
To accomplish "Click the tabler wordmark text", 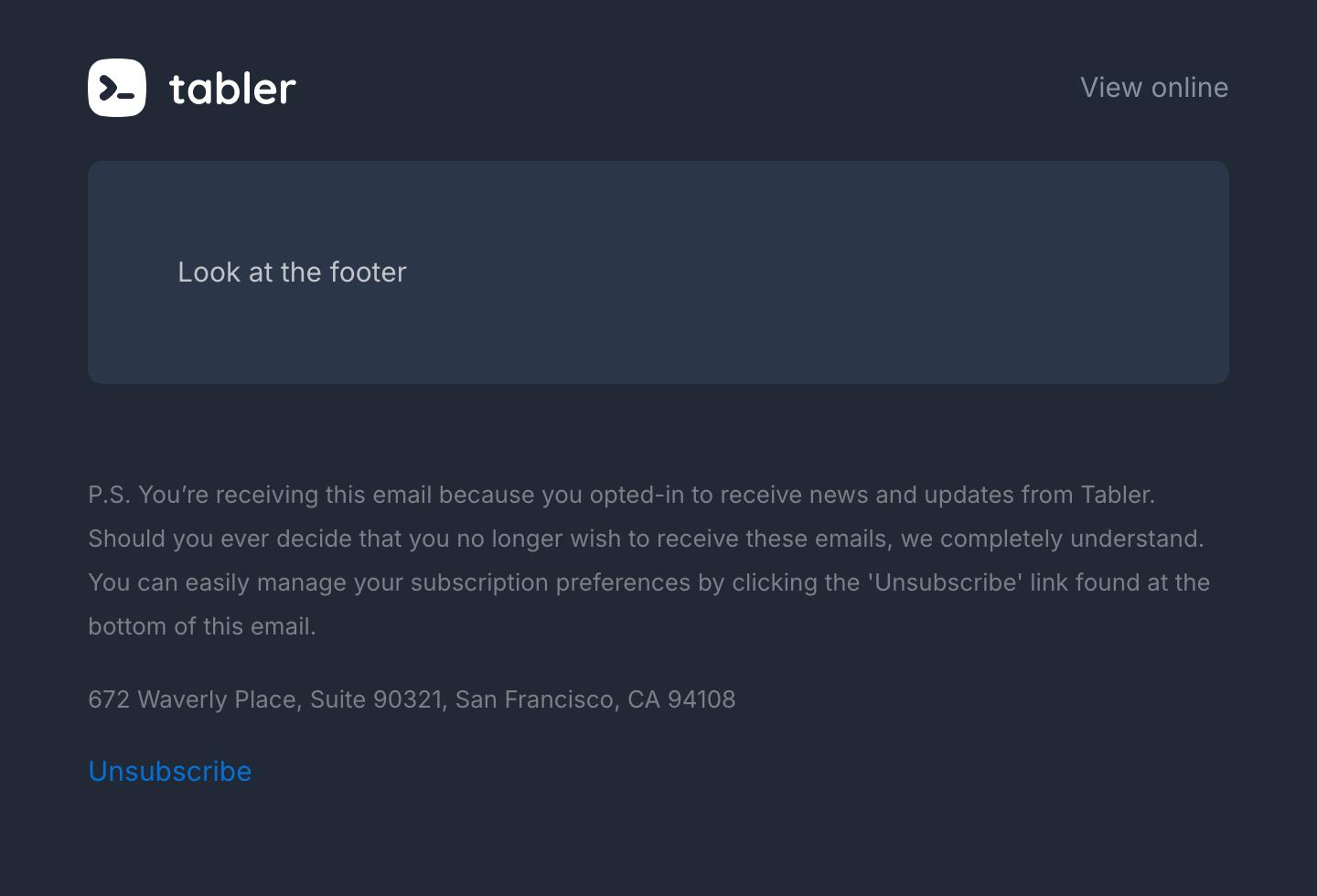I will pyautogui.click(x=232, y=89).
